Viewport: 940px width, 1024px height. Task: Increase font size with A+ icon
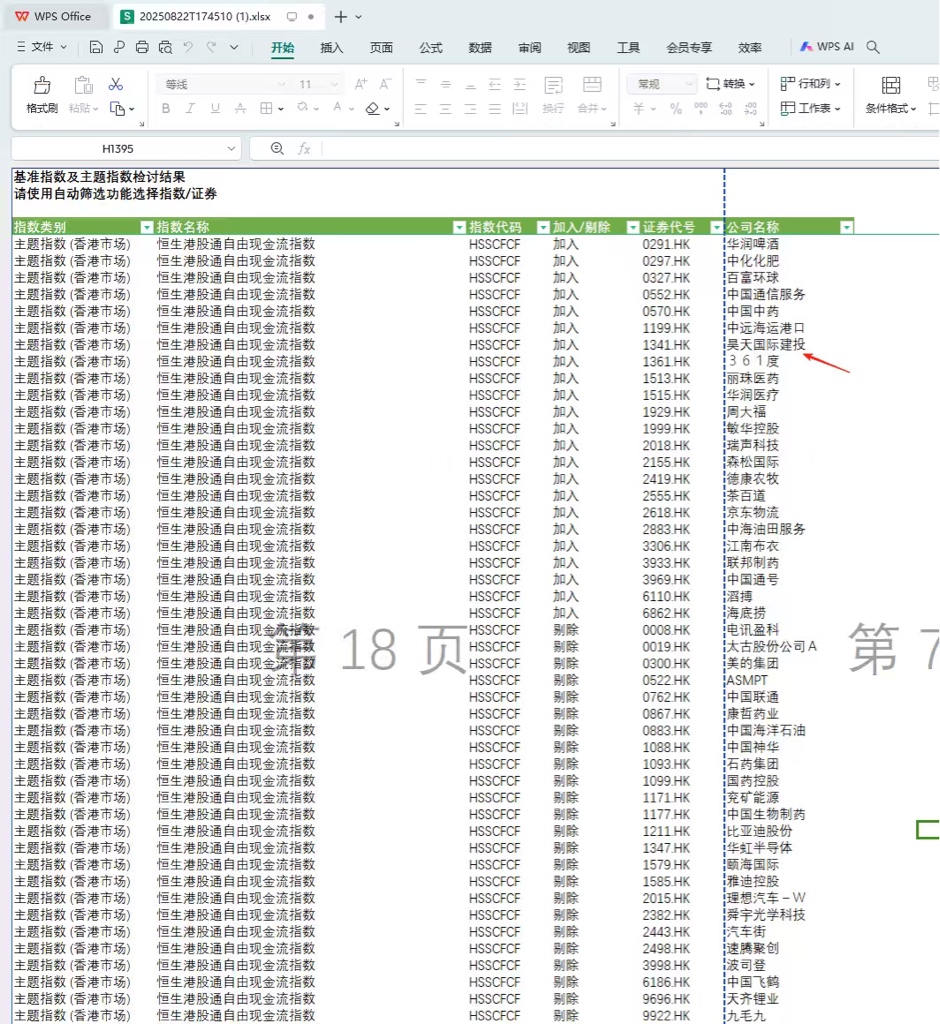point(361,84)
